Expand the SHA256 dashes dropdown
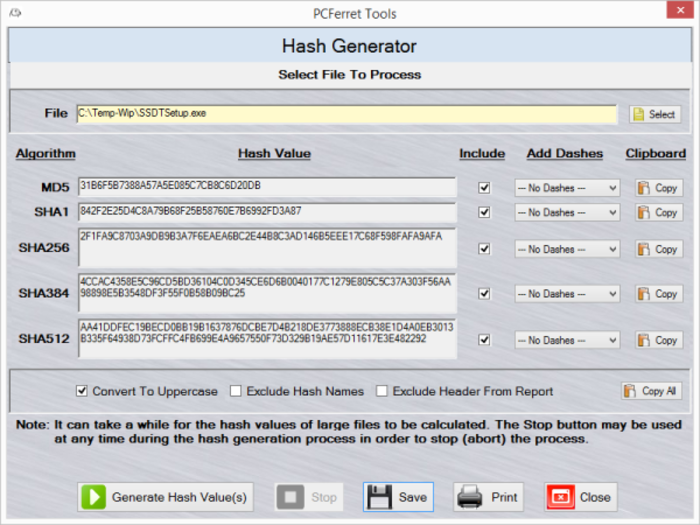Screen dimensions: 700x525 point(567,249)
